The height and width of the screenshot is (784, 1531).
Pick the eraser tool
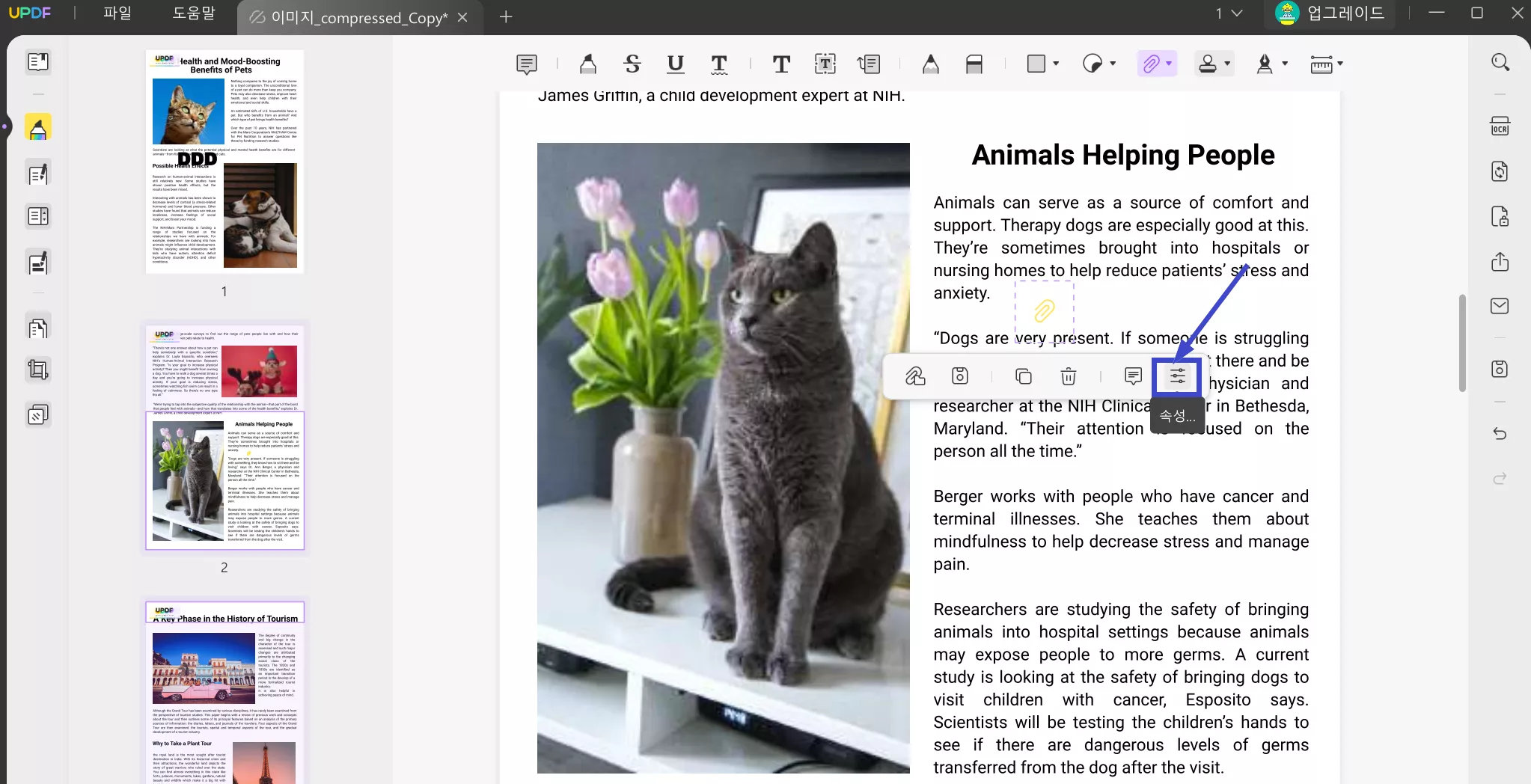(974, 64)
